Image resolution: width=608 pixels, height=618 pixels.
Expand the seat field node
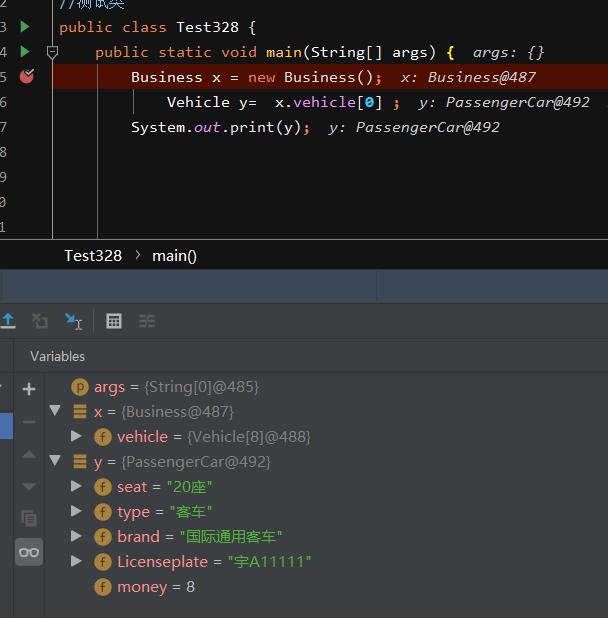click(x=76, y=486)
